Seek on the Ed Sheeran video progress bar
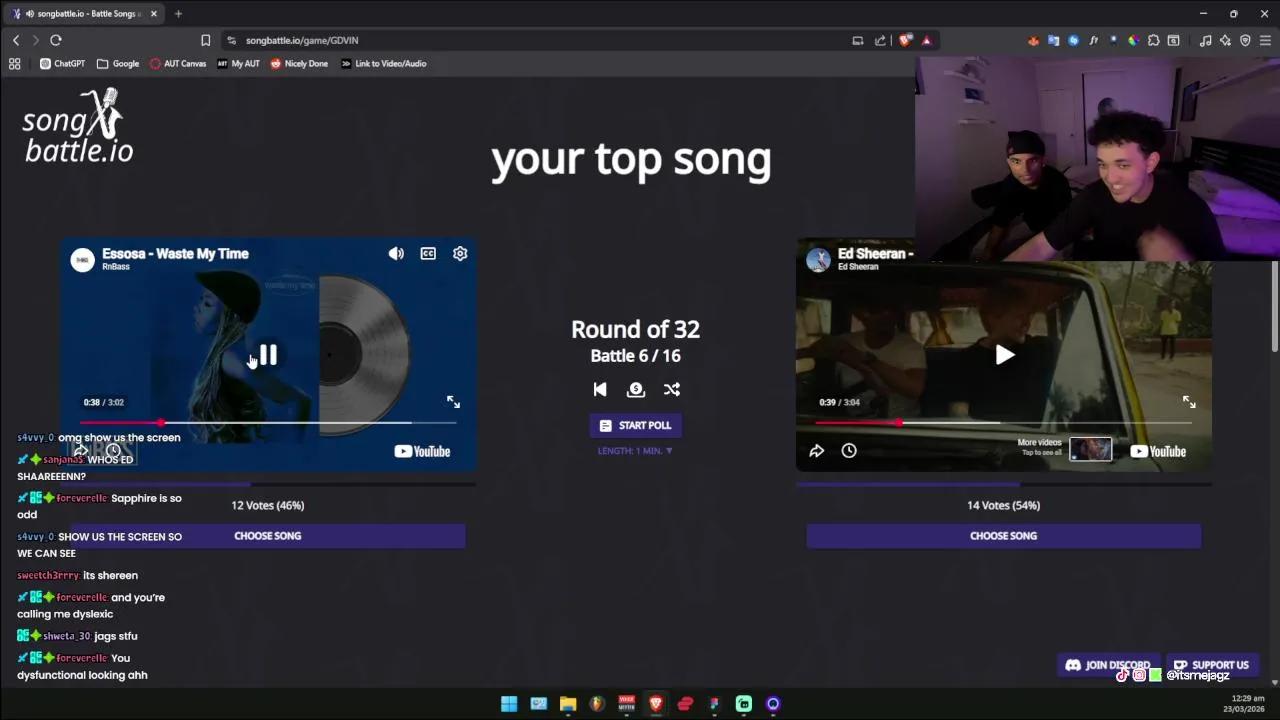The image size is (1280, 720). coord(1004,423)
